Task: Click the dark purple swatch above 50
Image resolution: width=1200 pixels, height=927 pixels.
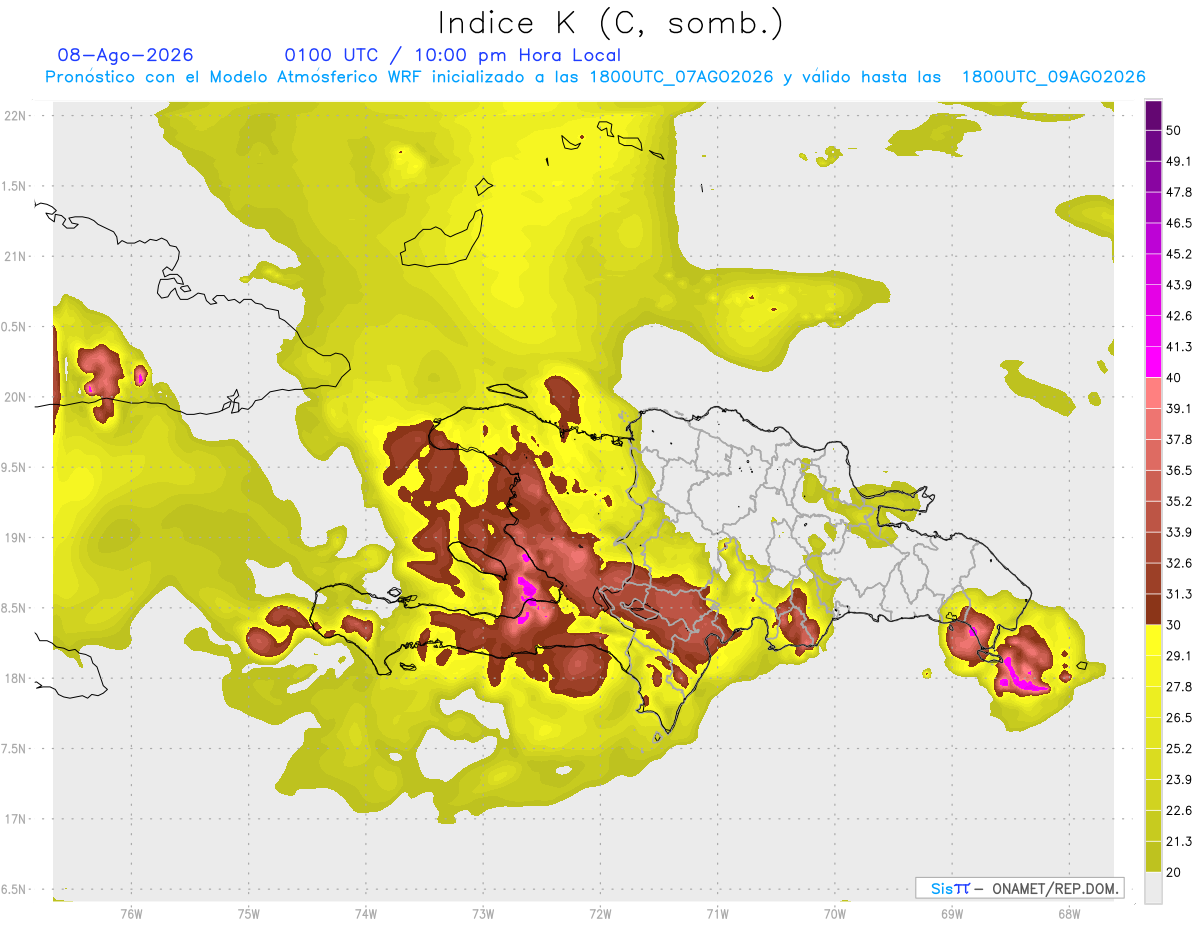Action: [x=1153, y=115]
